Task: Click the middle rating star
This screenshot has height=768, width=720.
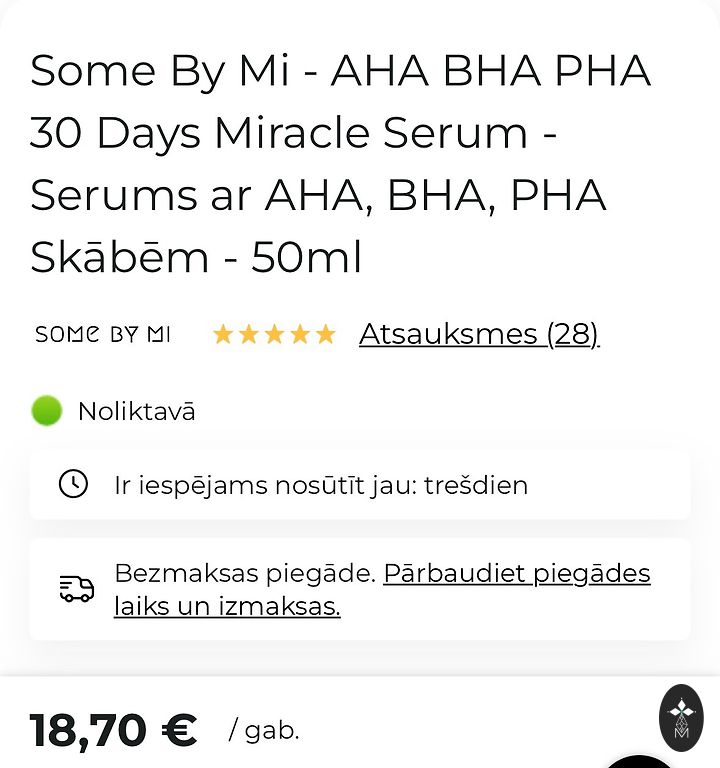Action: click(x=274, y=335)
